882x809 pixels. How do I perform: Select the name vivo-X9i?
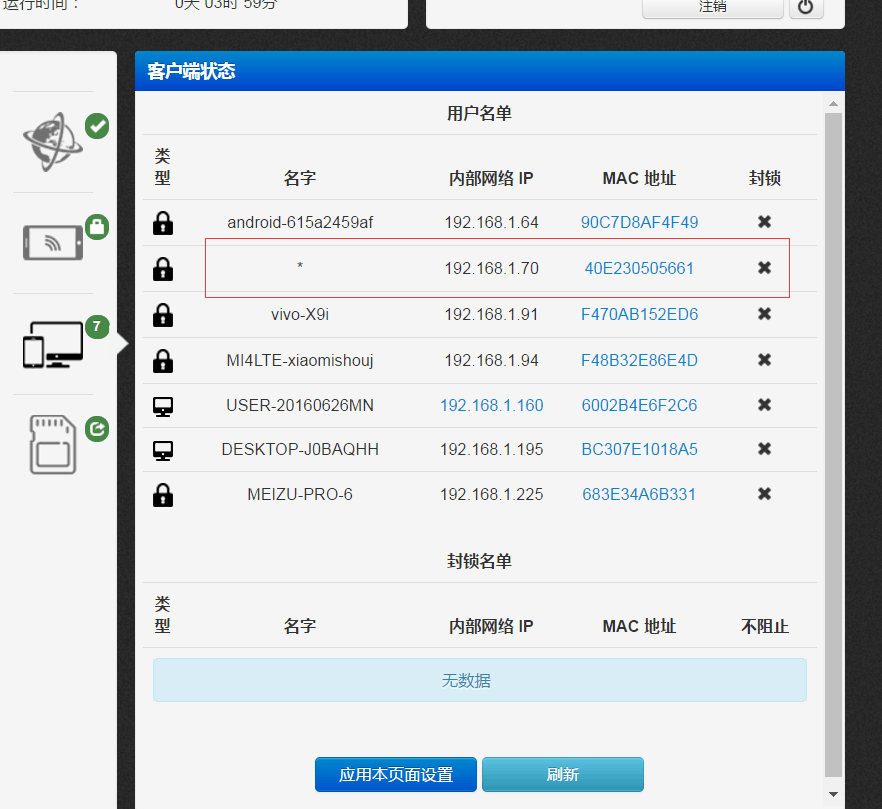[x=300, y=314]
